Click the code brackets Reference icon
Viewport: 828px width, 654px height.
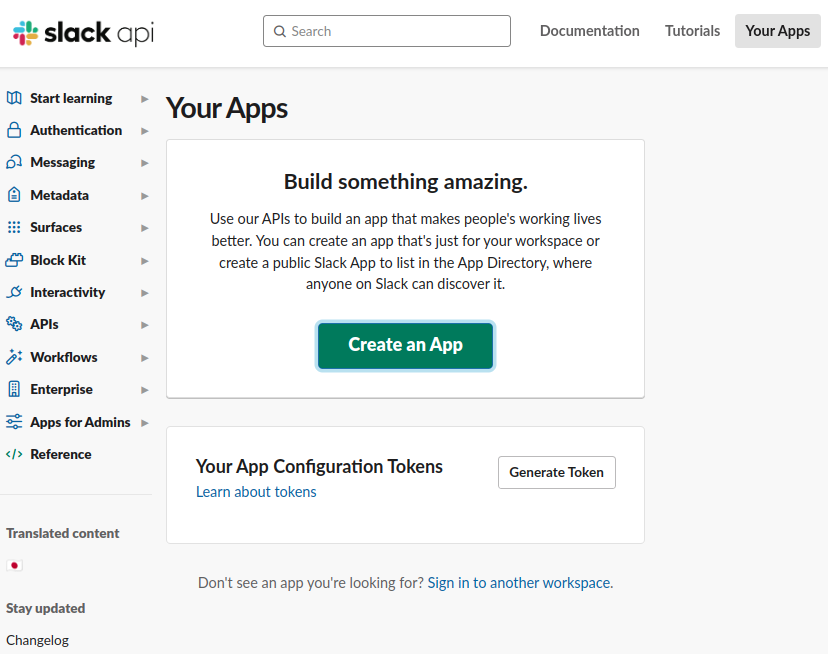pyautogui.click(x=14, y=454)
